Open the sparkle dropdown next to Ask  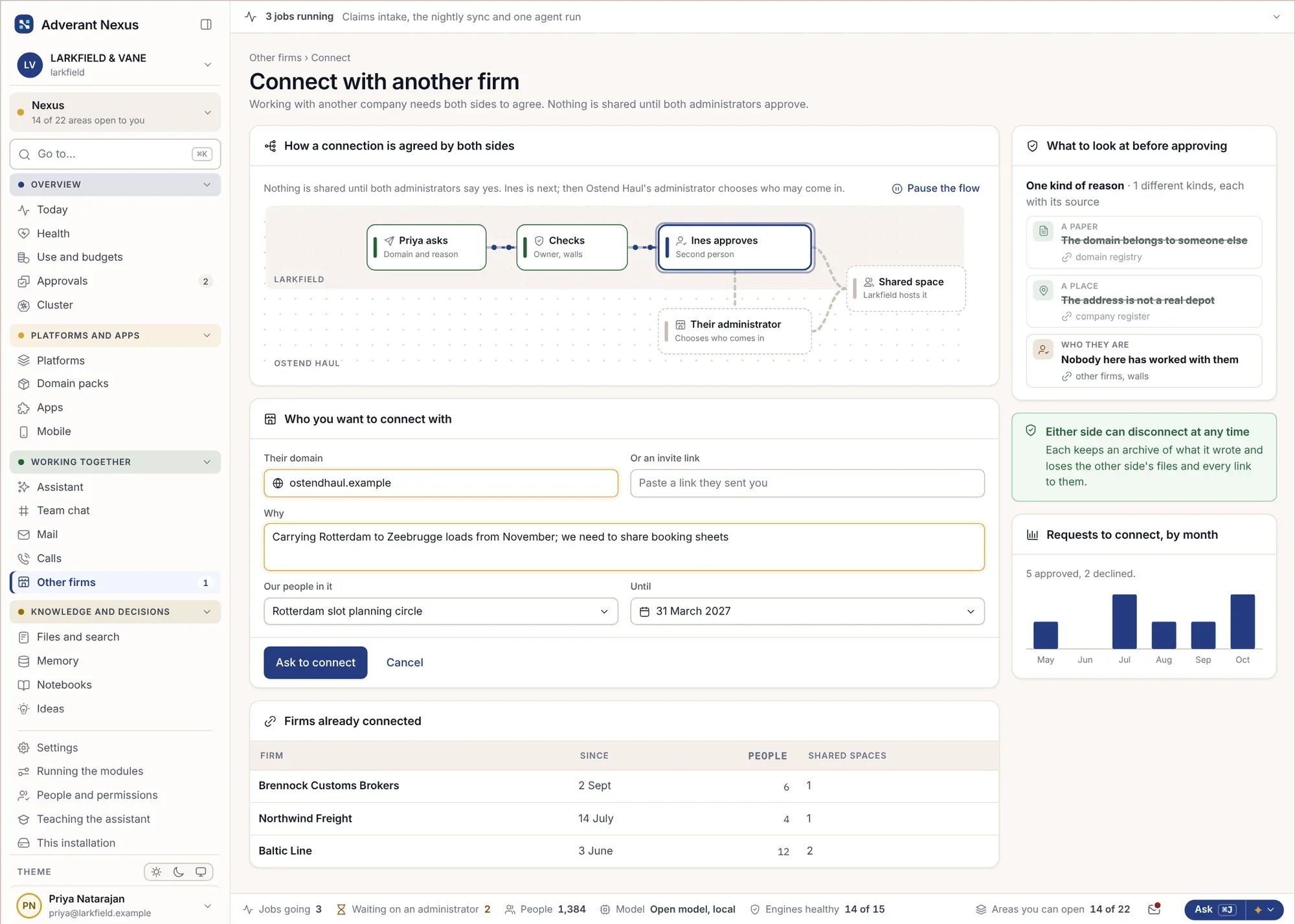pyautogui.click(x=1264, y=909)
